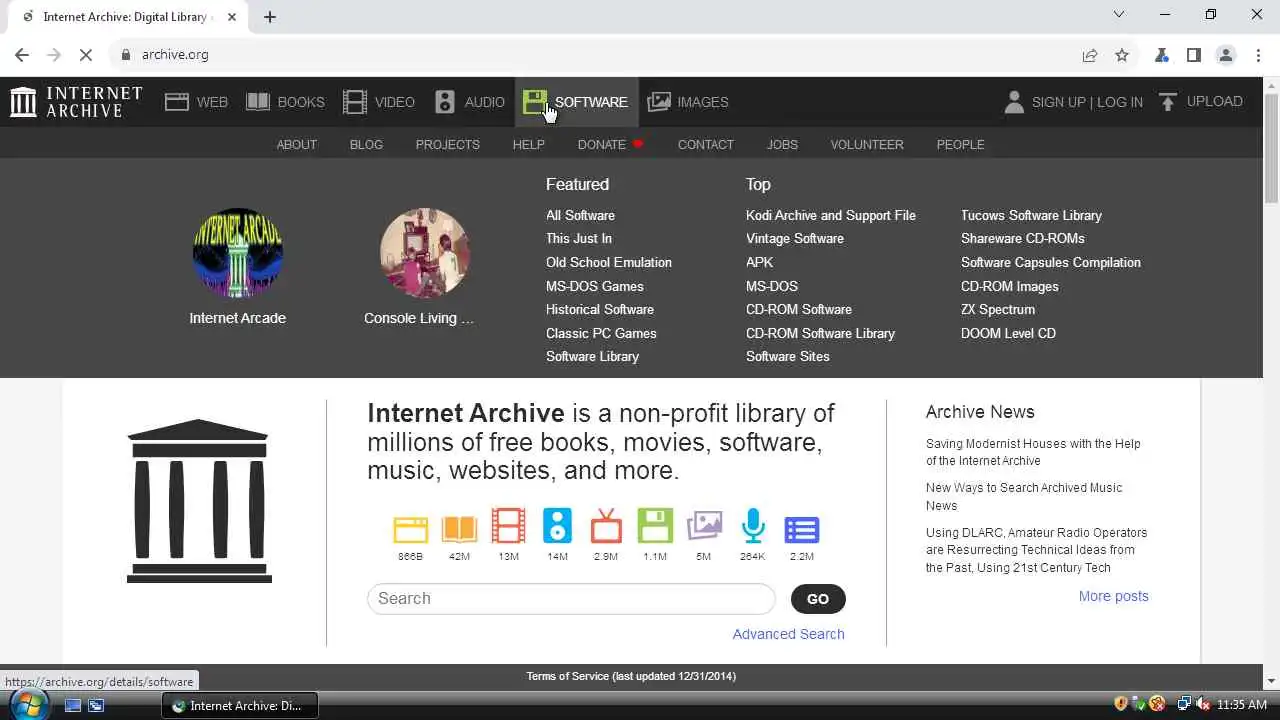Screen dimensions: 1280x720
Task: Expand the tab search chevron
Action: [x=1119, y=15]
